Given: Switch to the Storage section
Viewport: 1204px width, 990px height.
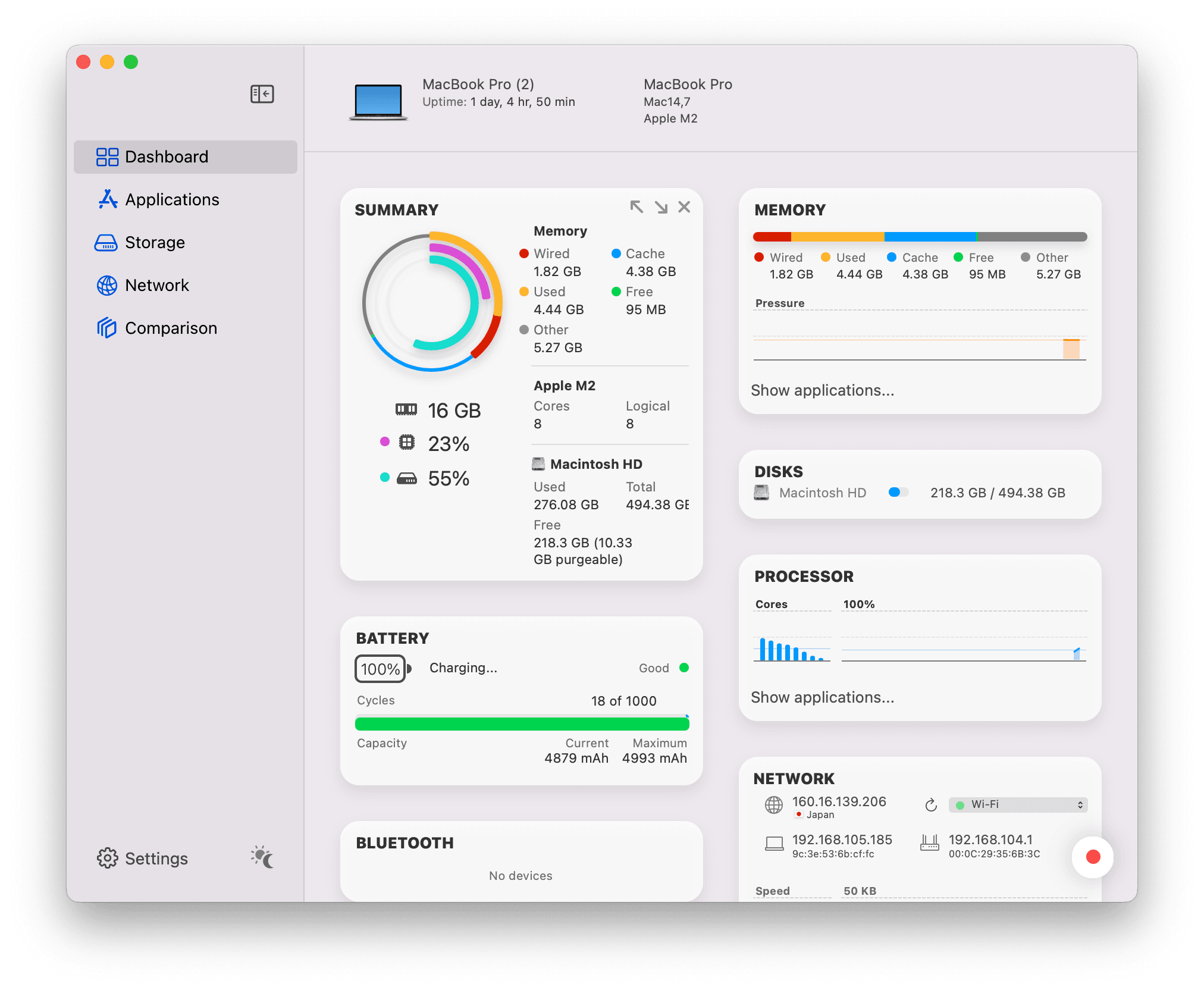Looking at the screenshot, I should (155, 242).
